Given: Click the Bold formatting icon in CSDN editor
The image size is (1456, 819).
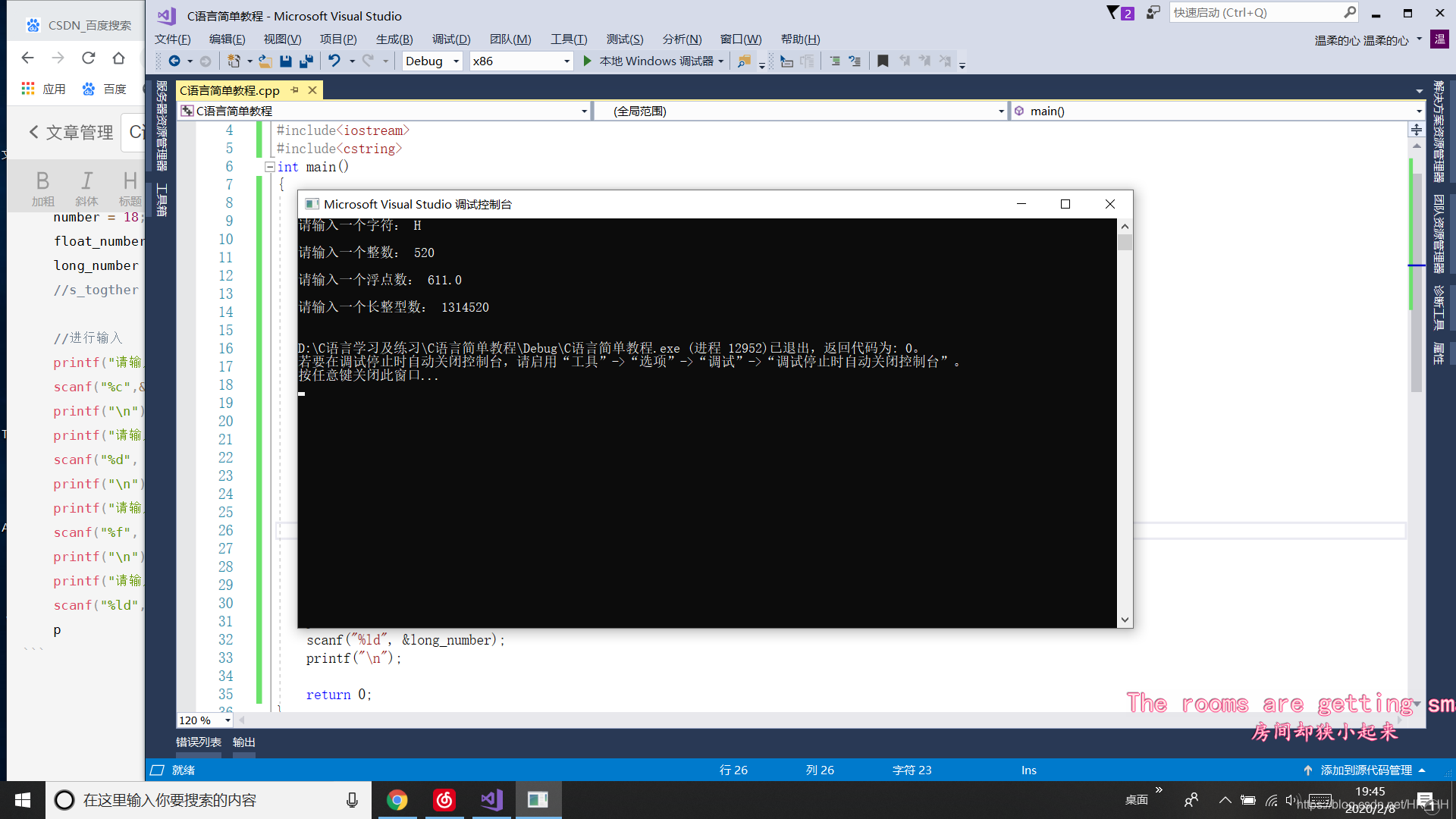Looking at the screenshot, I should click(x=42, y=187).
